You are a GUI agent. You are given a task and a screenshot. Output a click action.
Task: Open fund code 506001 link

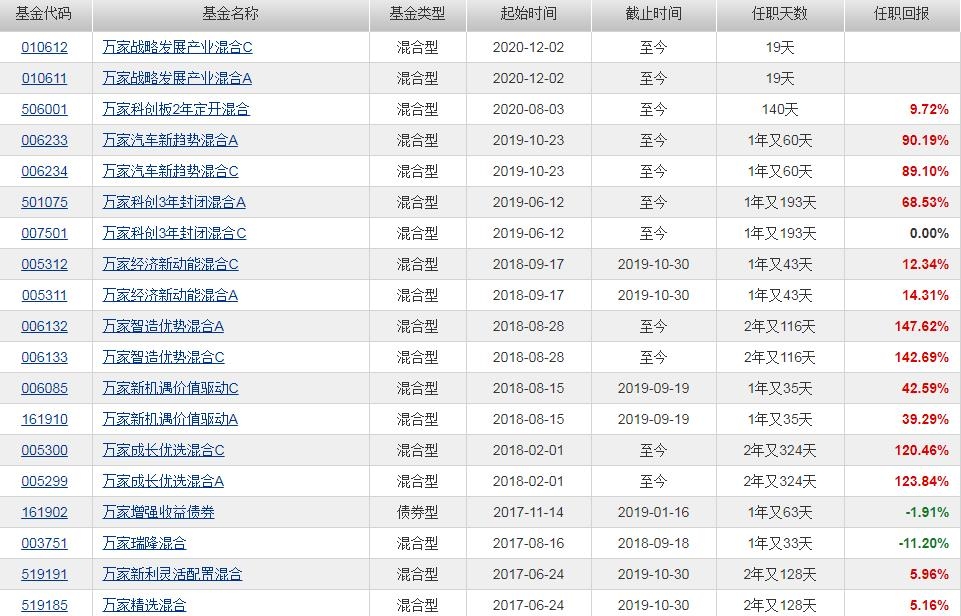point(44,109)
